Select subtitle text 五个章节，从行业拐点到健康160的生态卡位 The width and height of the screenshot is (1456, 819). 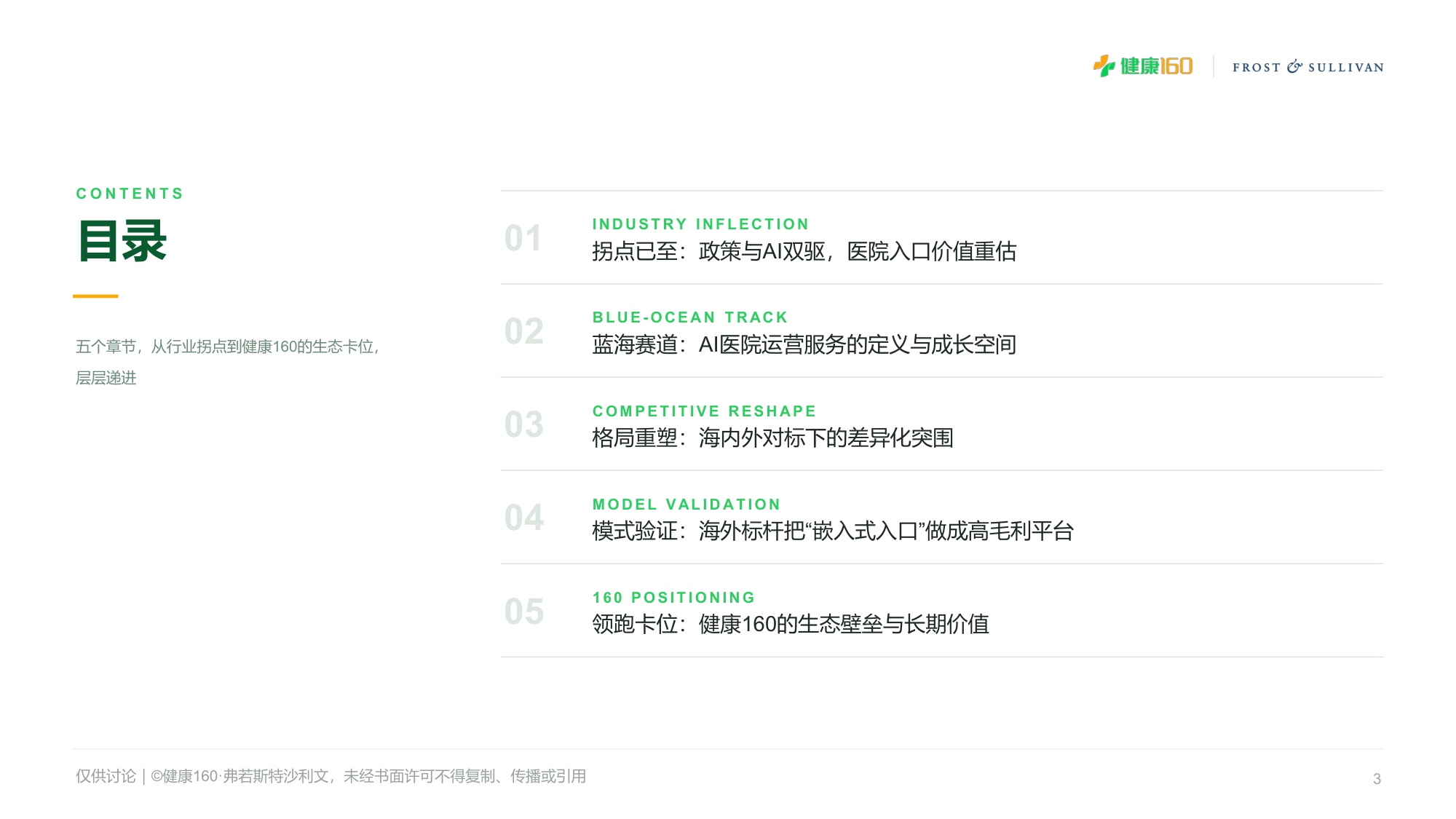[x=228, y=347]
